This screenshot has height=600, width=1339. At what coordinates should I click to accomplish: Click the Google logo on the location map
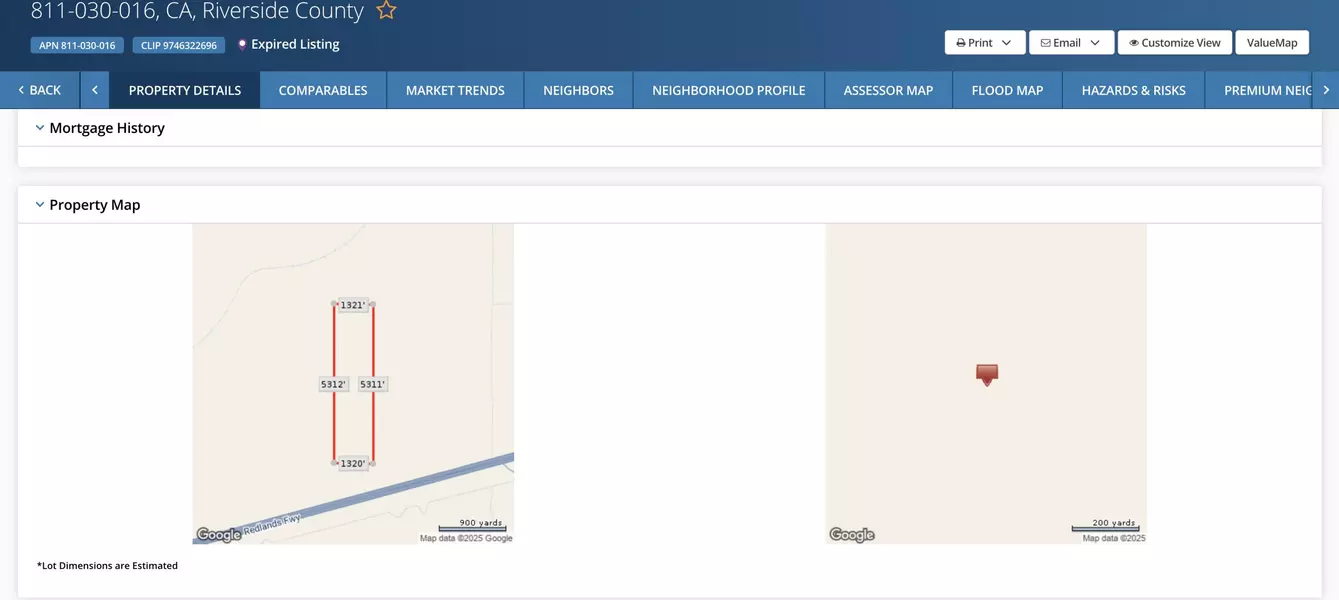(x=852, y=533)
